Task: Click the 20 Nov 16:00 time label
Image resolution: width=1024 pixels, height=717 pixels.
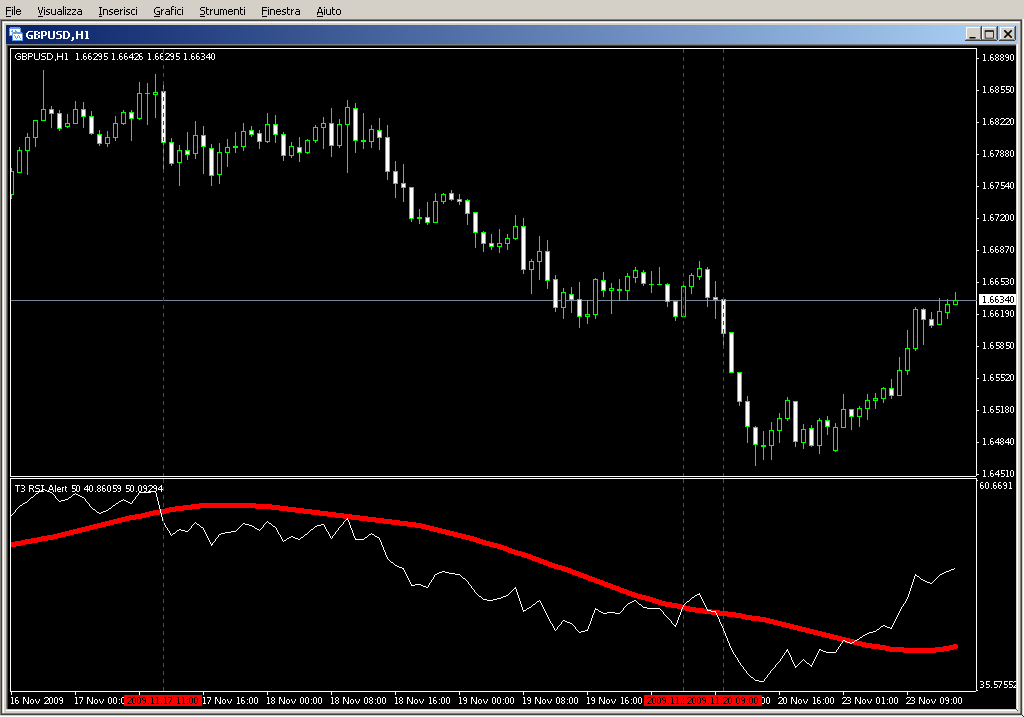Action: (806, 701)
